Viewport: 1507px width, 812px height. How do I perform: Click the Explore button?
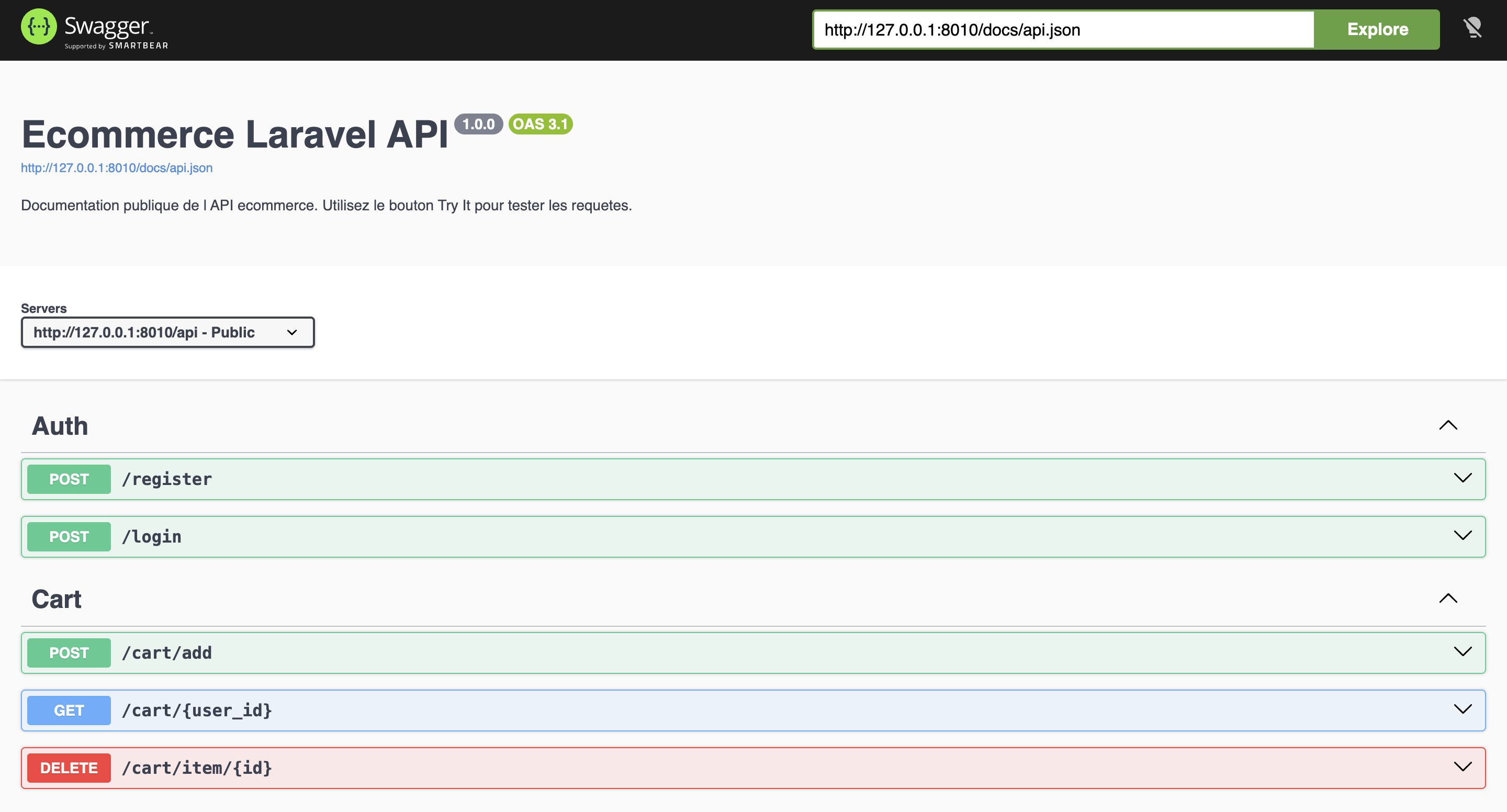1377,29
